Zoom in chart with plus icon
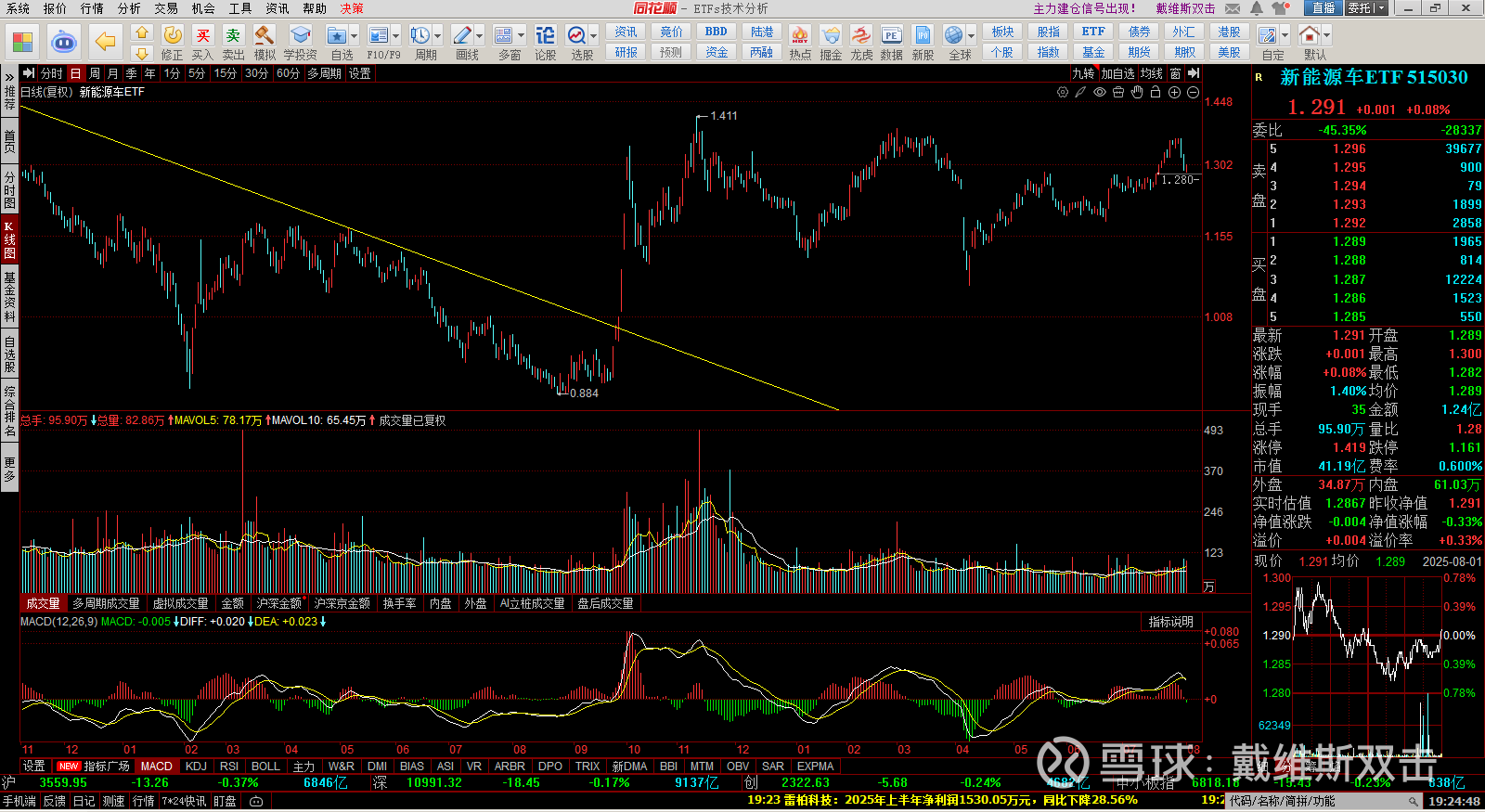This screenshot has height=812, width=1485. click(x=1174, y=92)
